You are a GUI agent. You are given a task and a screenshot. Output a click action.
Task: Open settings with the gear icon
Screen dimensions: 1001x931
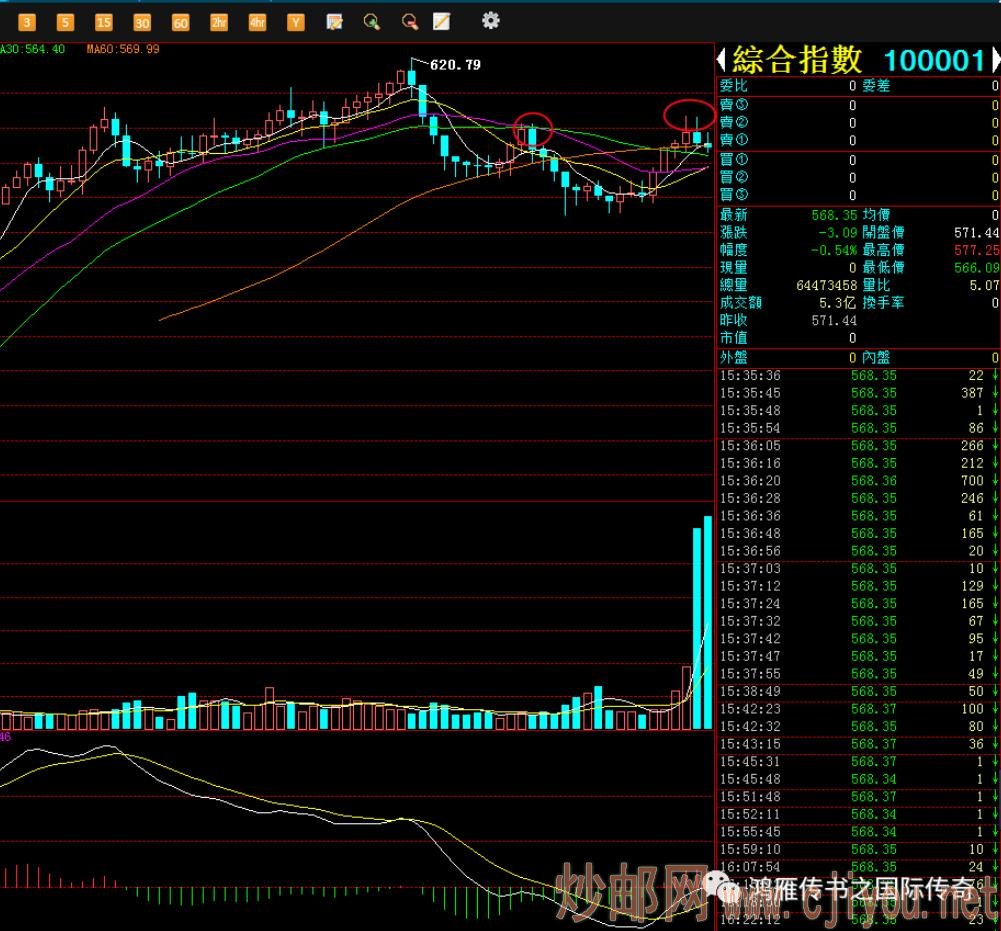(490, 20)
